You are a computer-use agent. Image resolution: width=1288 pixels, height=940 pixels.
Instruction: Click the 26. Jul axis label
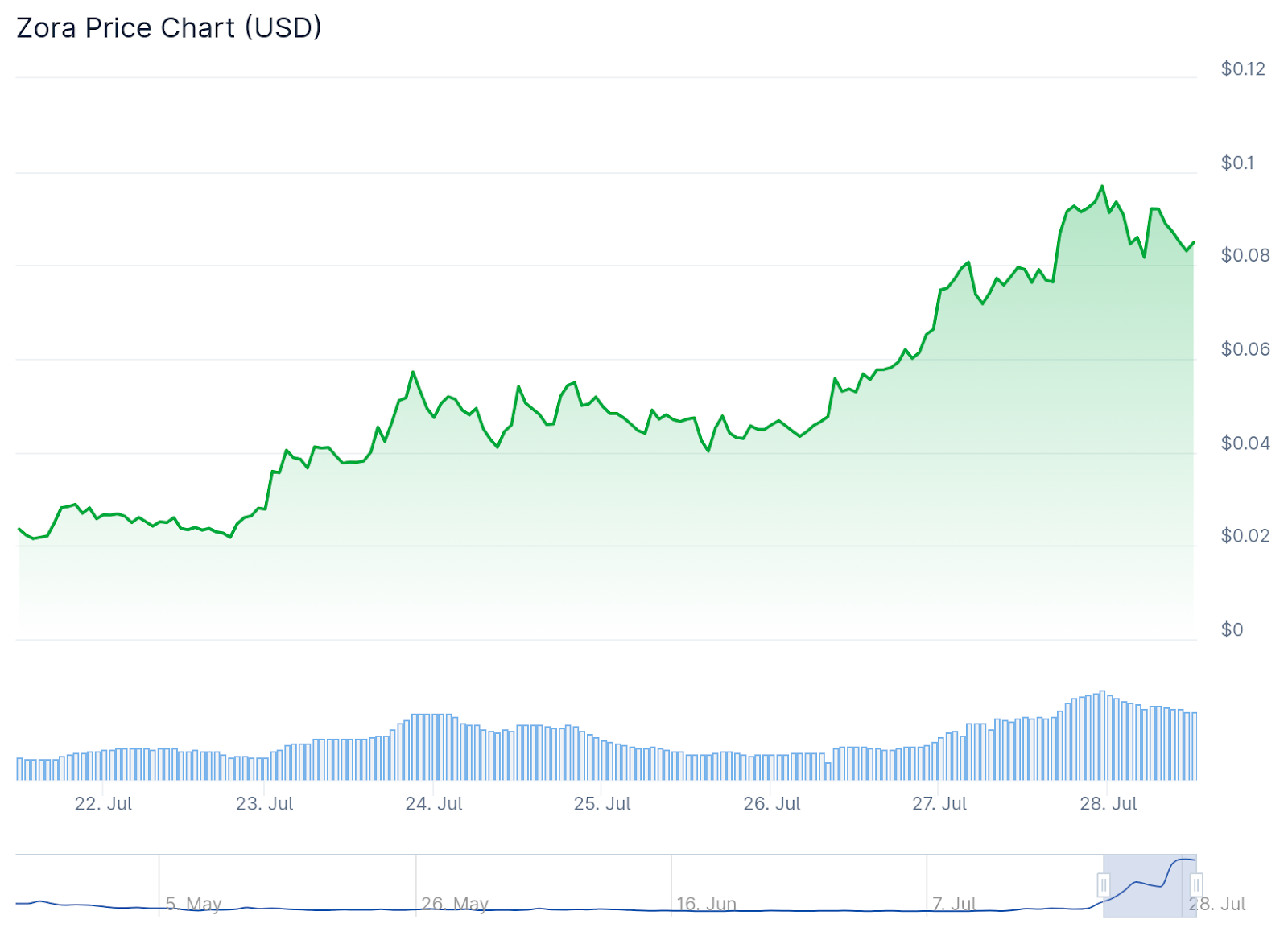click(x=772, y=803)
